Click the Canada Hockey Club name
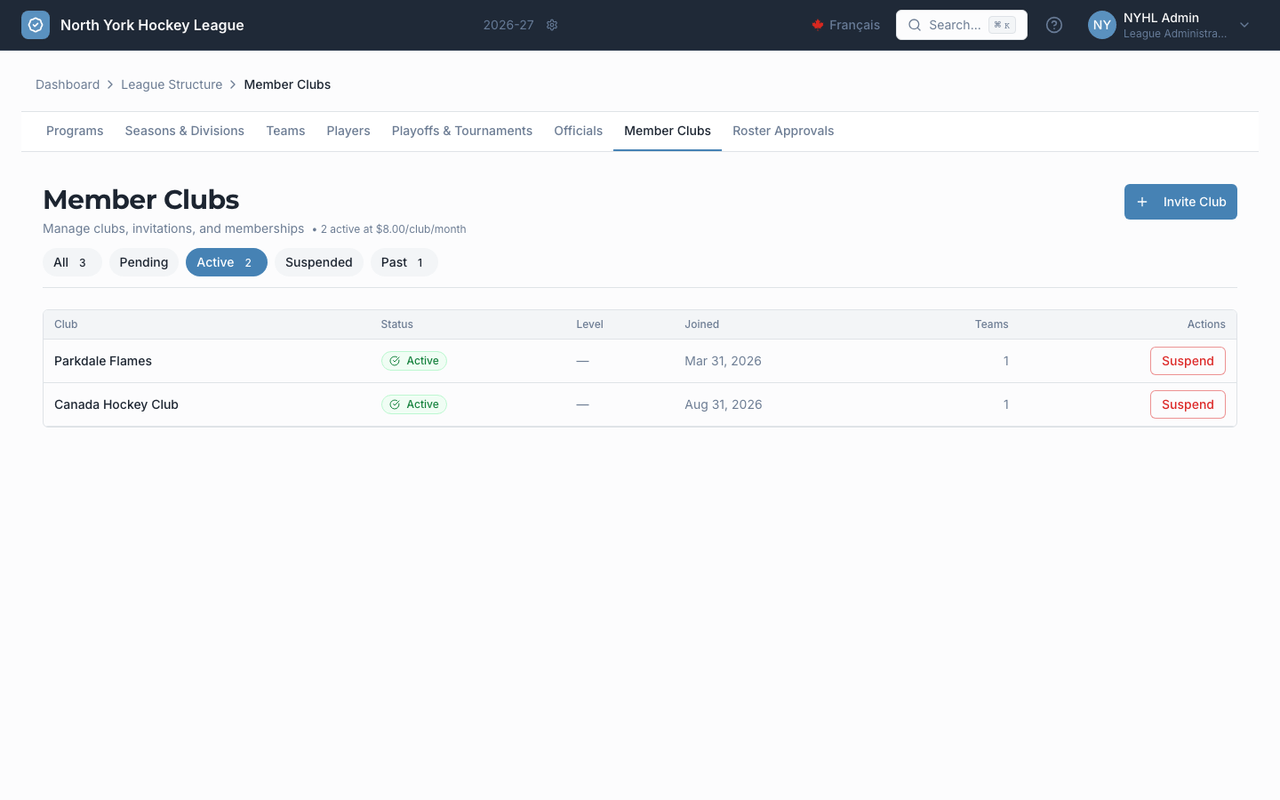The image size is (1280, 800). [116, 405]
